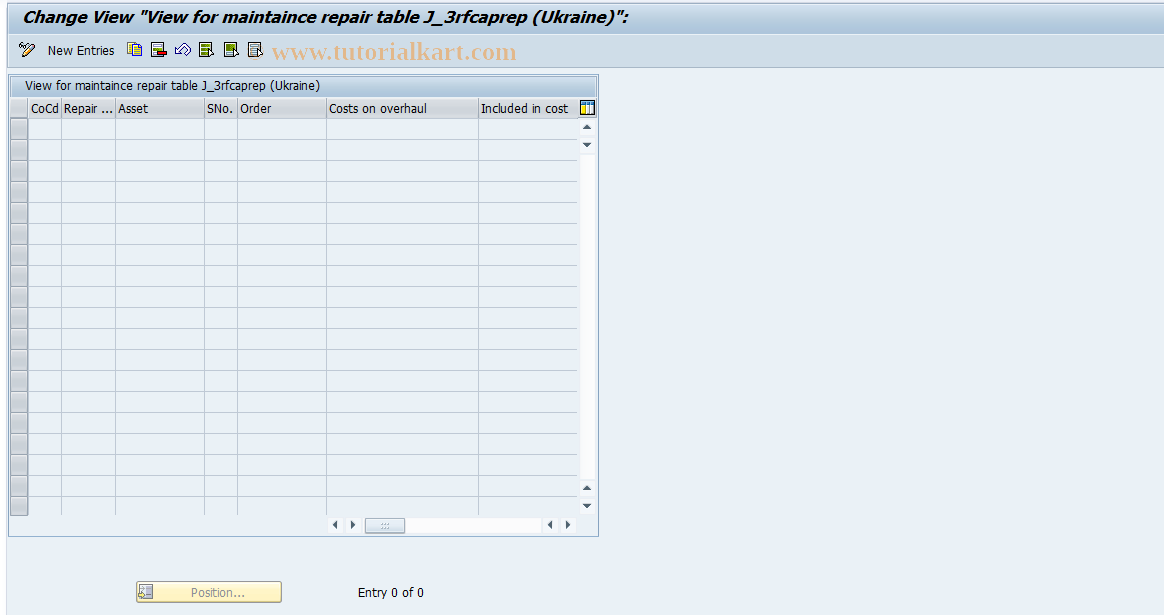This screenshot has width=1164, height=615.
Task: Click the first row Asset cell
Action: tap(160, 129)
